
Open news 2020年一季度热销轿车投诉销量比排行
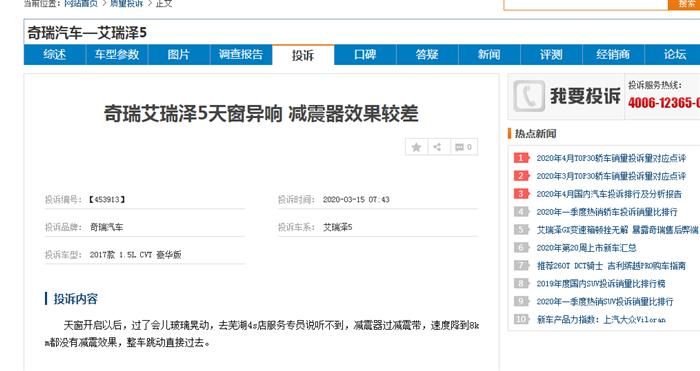coord(607,212)
